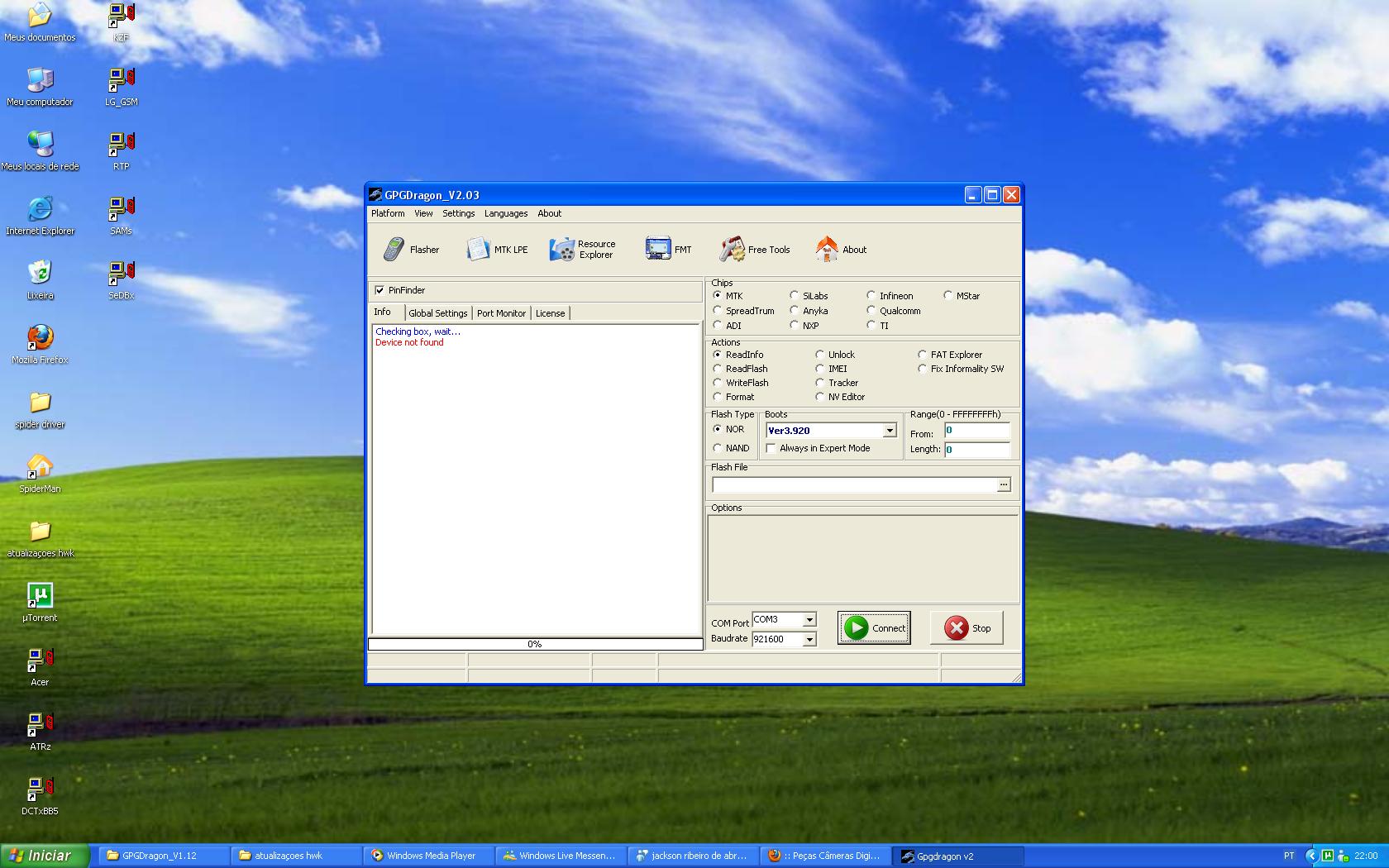The height and width of the screenshot is (868, 1389).
Task: Uncheck the PinFinder checkbox
Action: click(x=379, y=290)
